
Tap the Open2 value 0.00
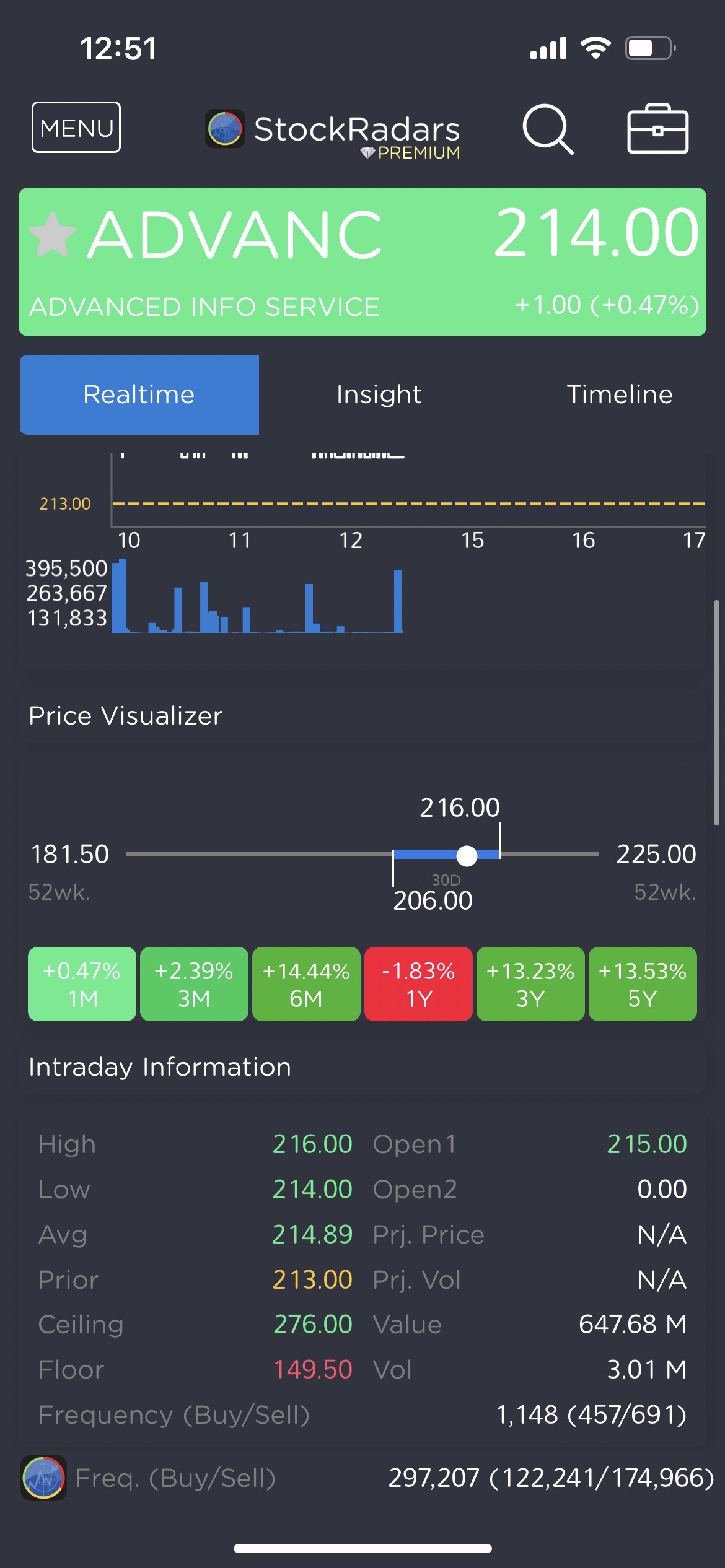point(662,1189)
